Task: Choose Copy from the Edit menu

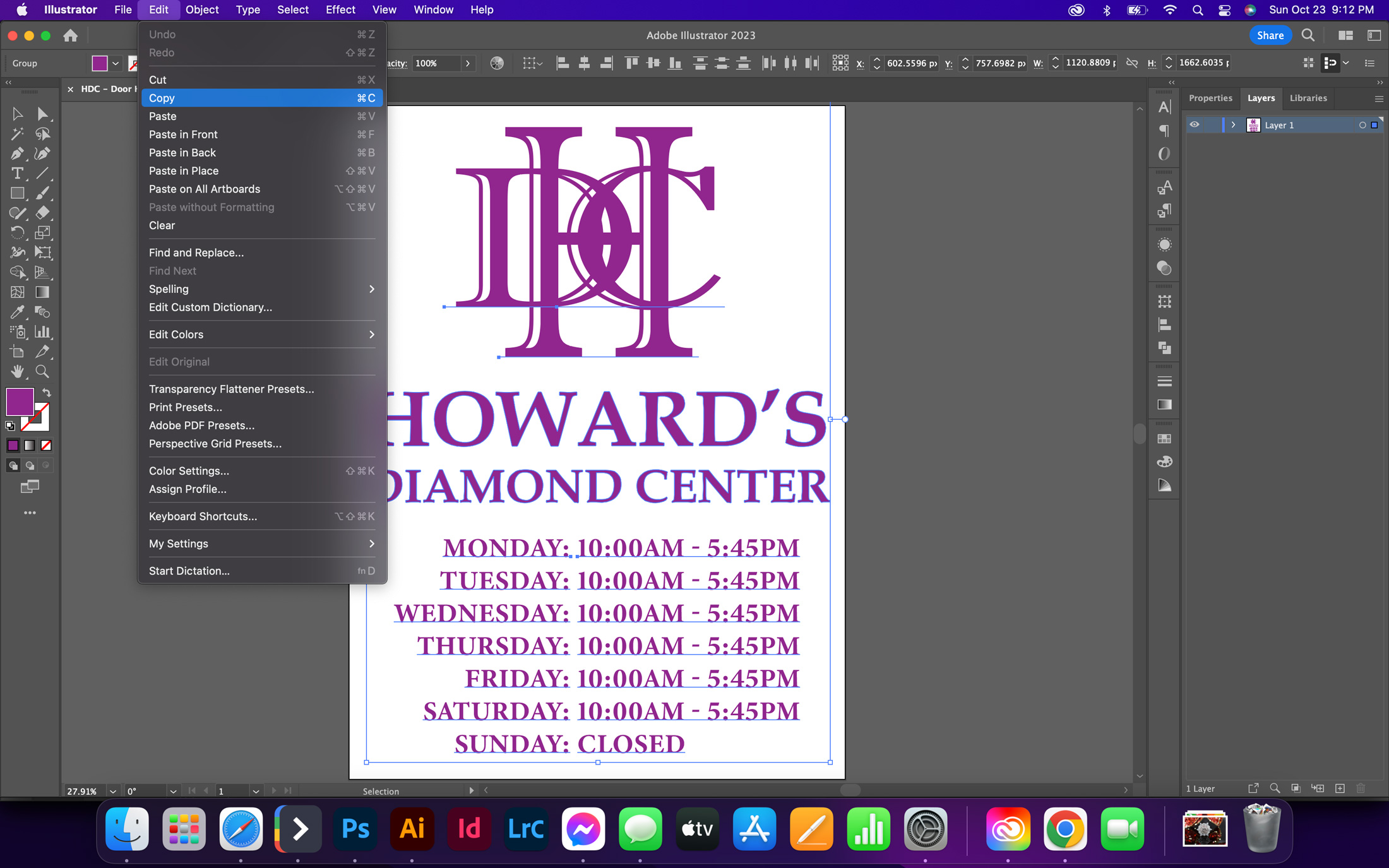Action: 261,98
